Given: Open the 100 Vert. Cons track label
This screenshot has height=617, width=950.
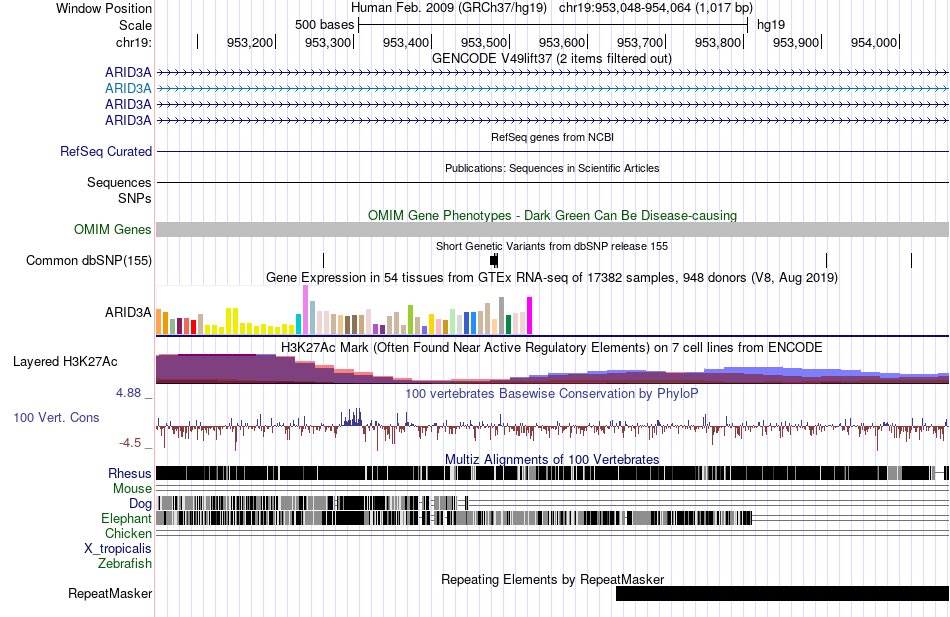Looking at the screenshot, I should click(56, 418).
